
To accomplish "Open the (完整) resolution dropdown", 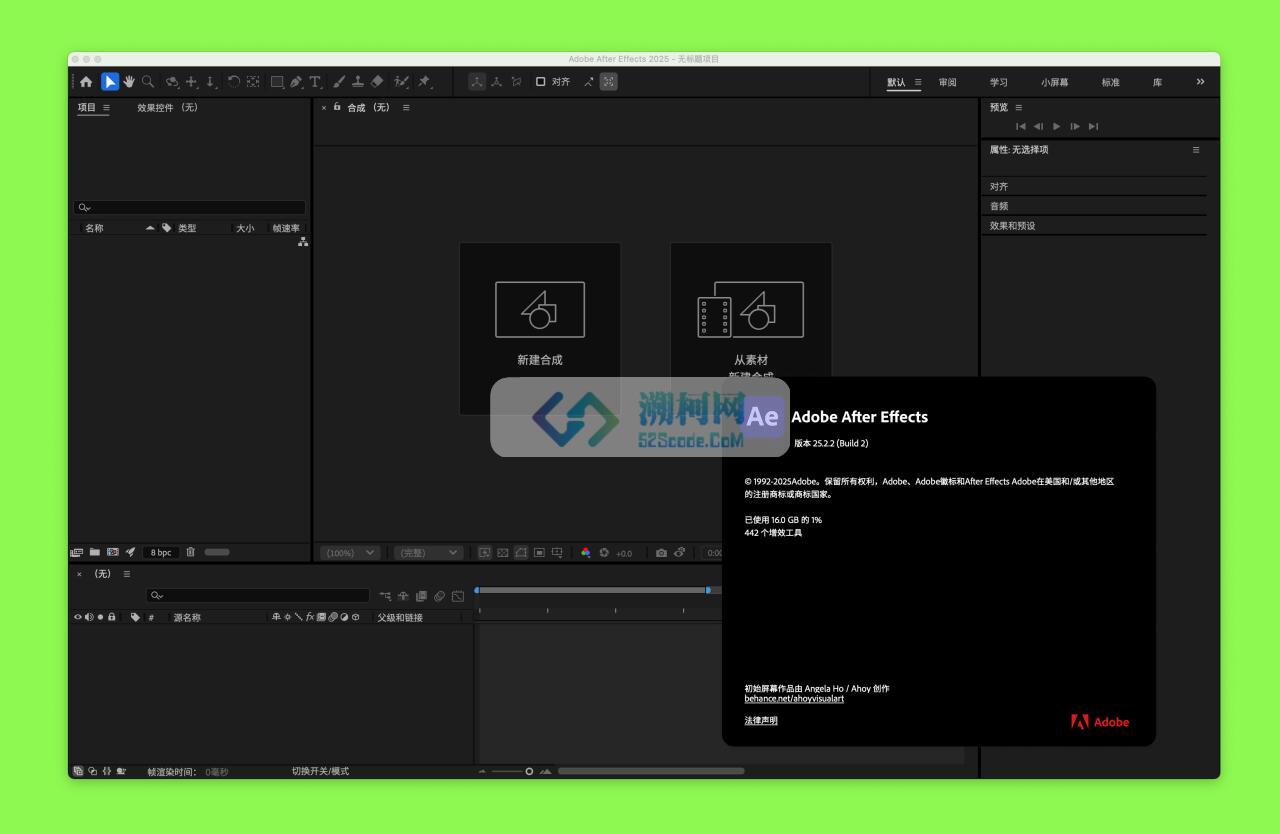I will click(428, 553).
